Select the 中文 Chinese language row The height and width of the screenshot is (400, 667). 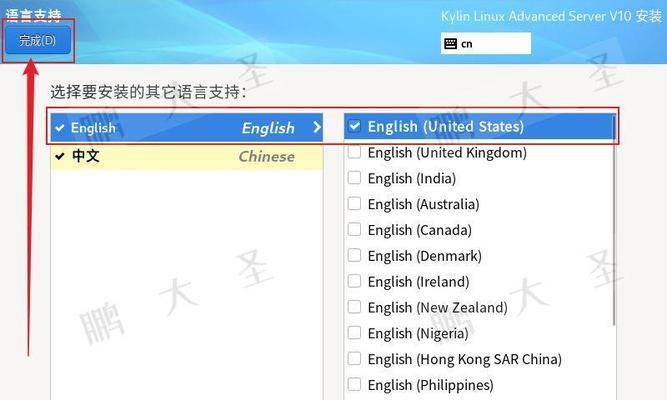coord(187,156)
